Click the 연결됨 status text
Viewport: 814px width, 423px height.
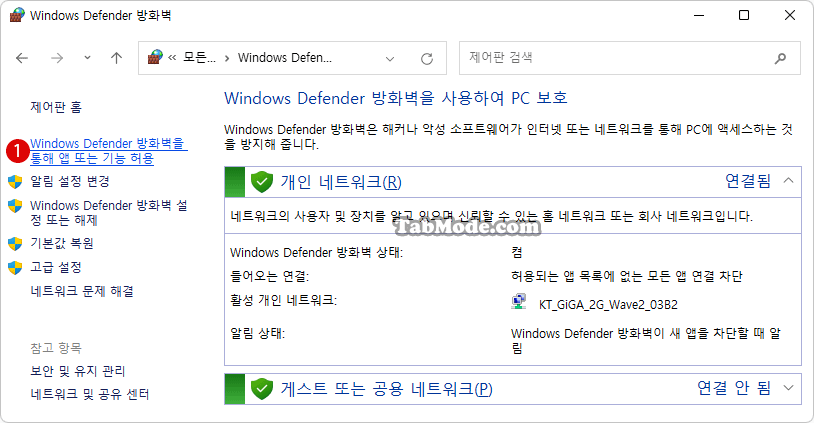point(748,181)
